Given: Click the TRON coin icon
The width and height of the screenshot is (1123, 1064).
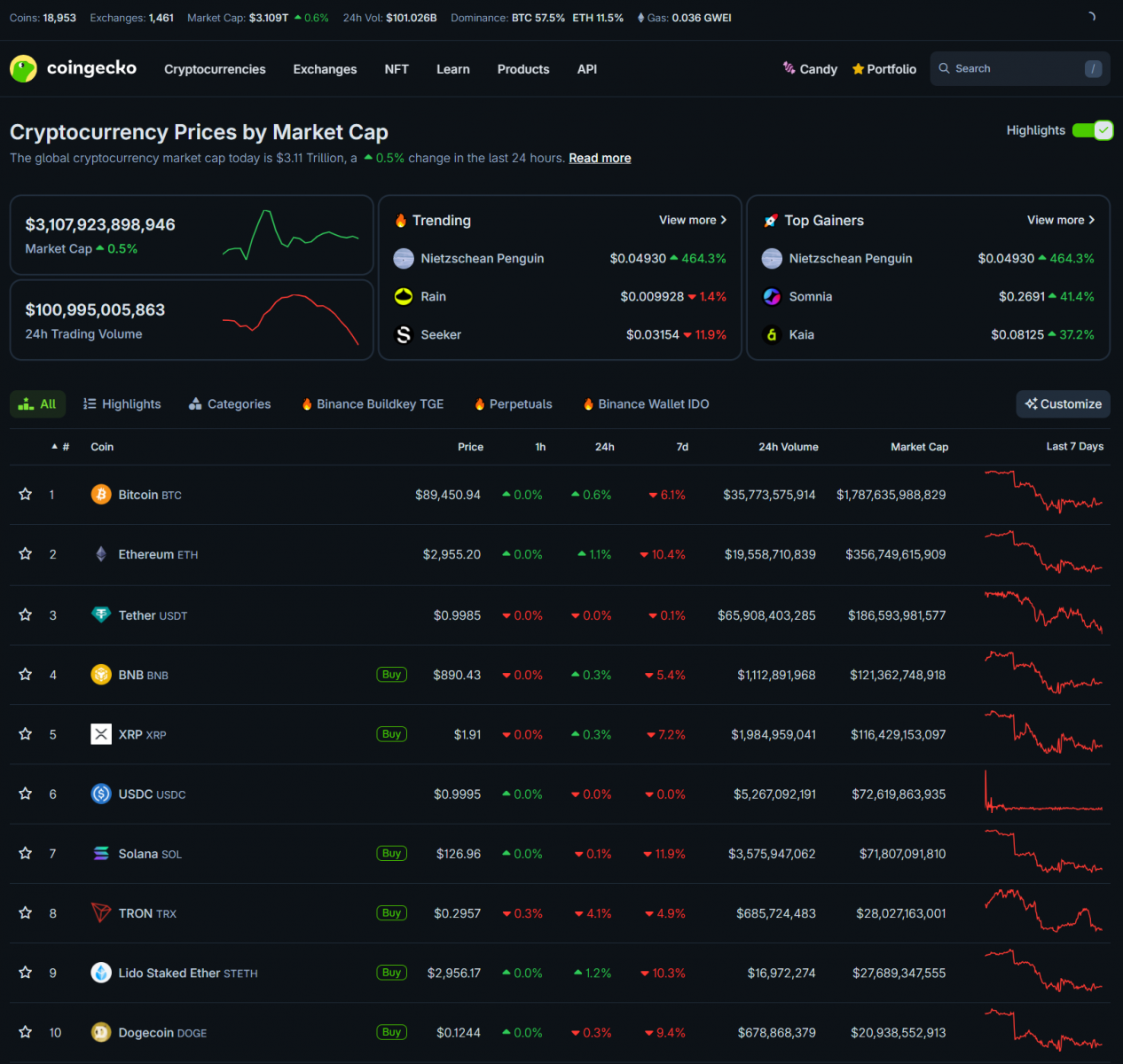Looking at the screenshot, I should pos(101,913).
